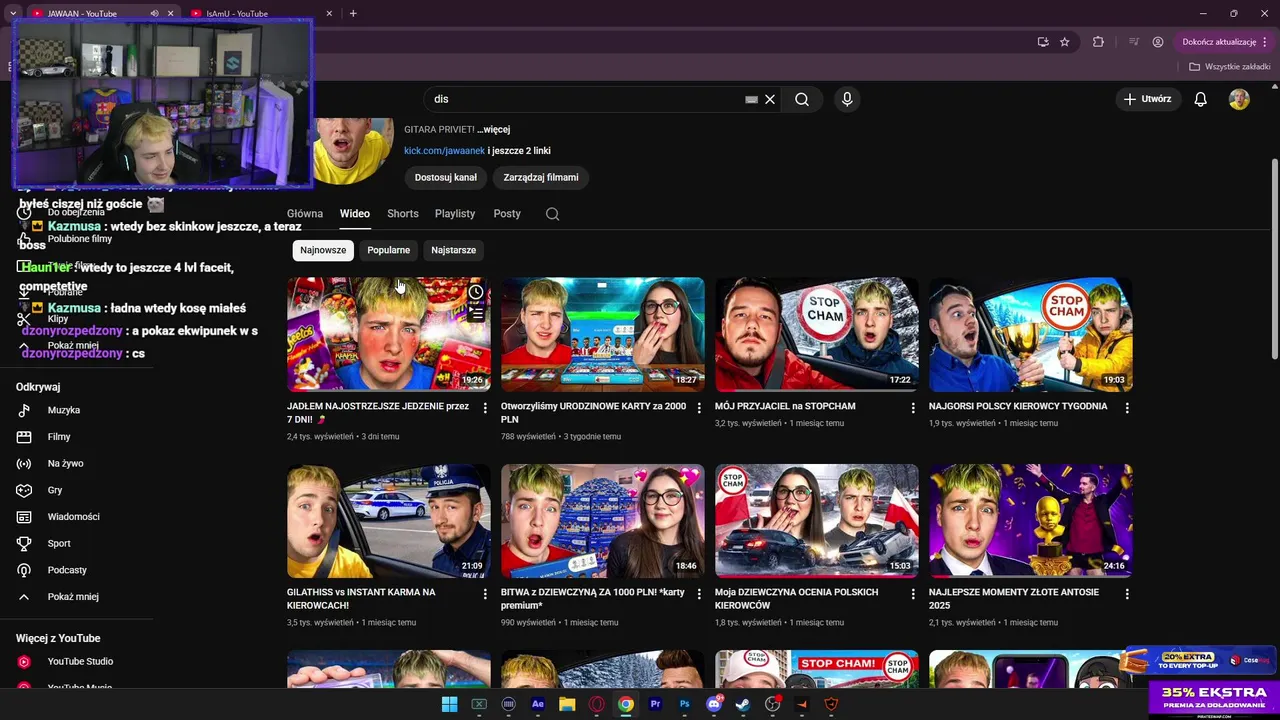Open options menu for Moja DZIEWCZYNA OCENIA video
Image resolution: width=1280 pixels, height=720 pixels.
pyautogui.click(x=913, y=594)
